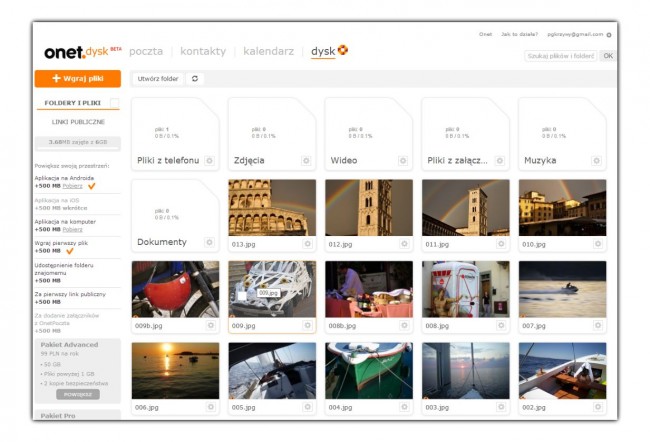Open gear options for 013.jpg
650x442 pixels.
point(308,244)
